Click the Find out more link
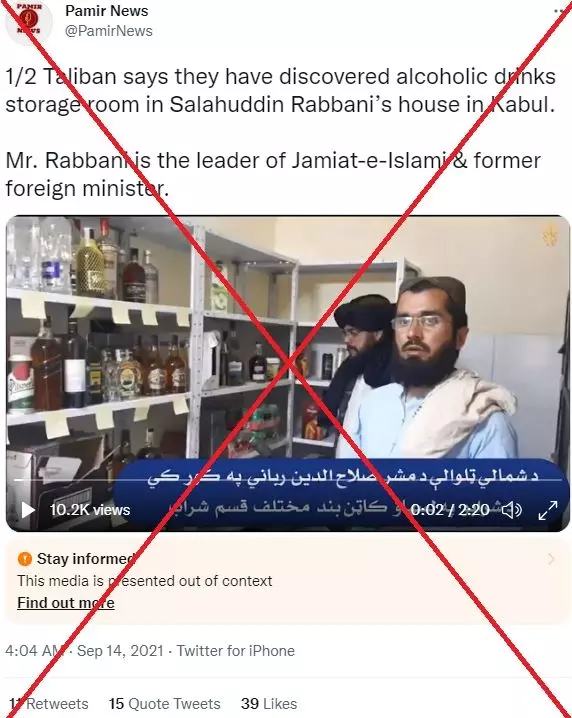 tap(66, 603)
